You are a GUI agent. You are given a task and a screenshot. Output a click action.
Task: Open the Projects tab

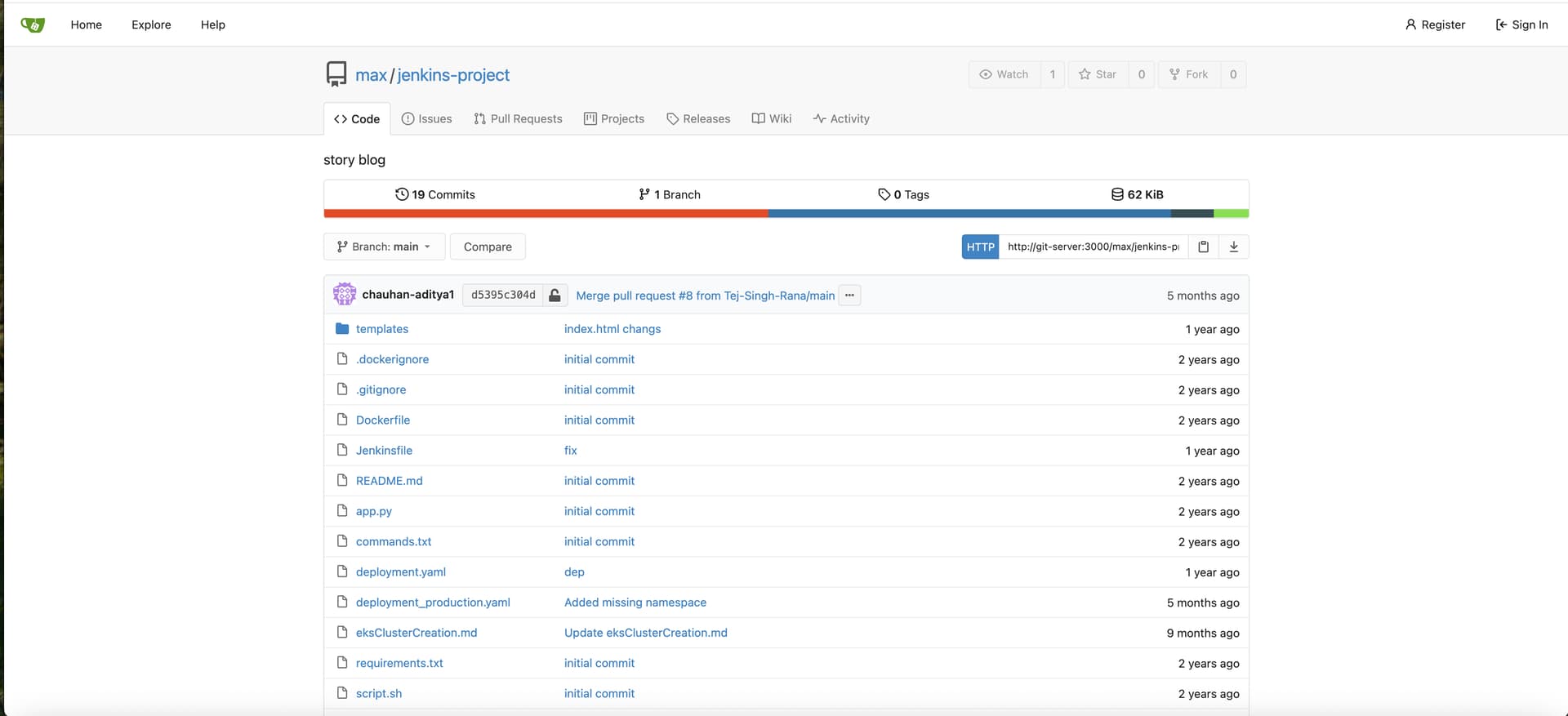tap(614, 118)
